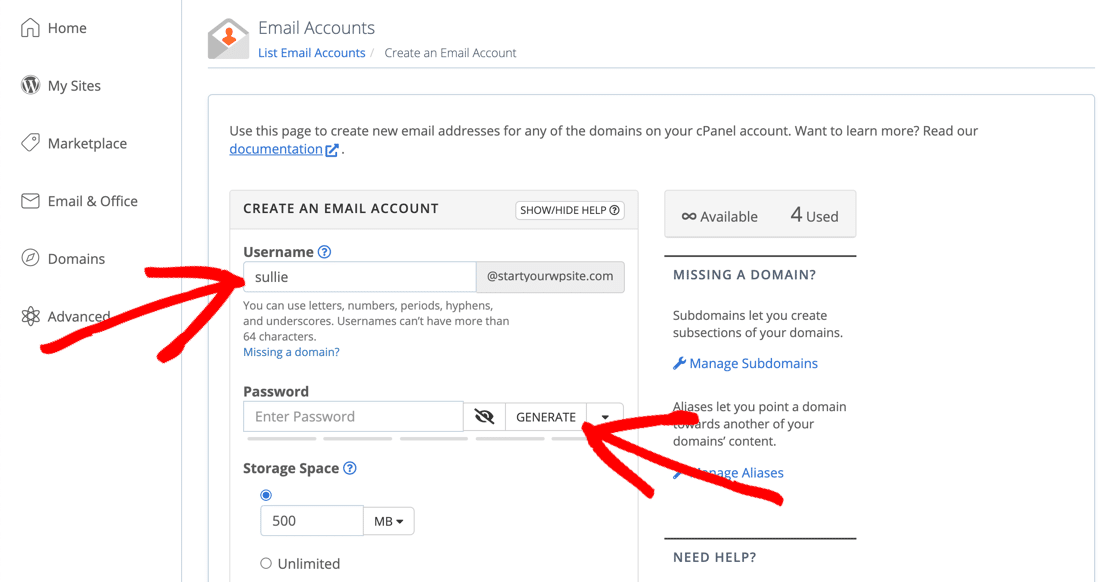The height and width of the screenshot is (582, 1116).
Task: Click the Home house icon
Action: coord(30,28)
